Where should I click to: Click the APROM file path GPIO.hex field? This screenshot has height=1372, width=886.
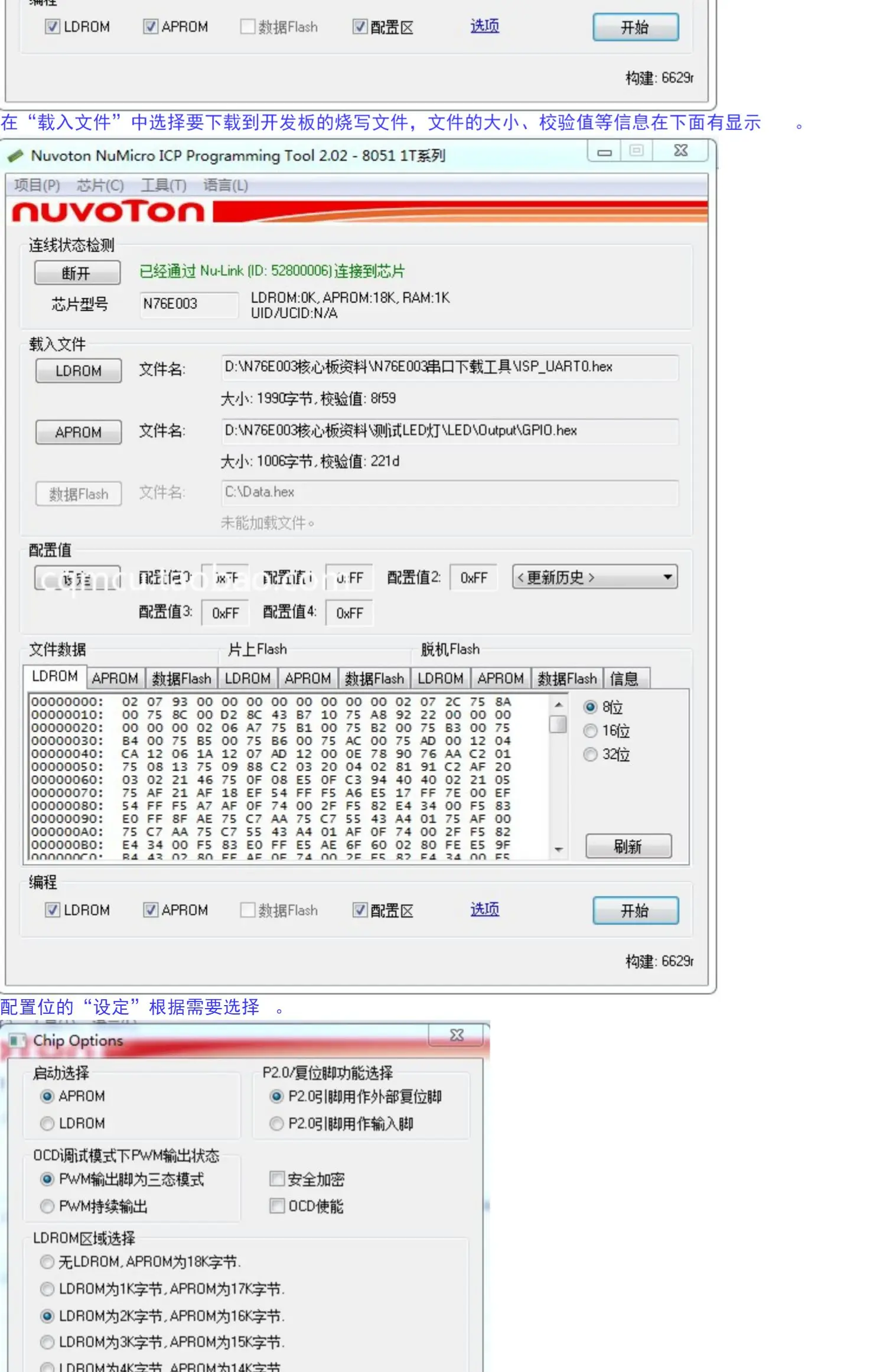point(450,431)
